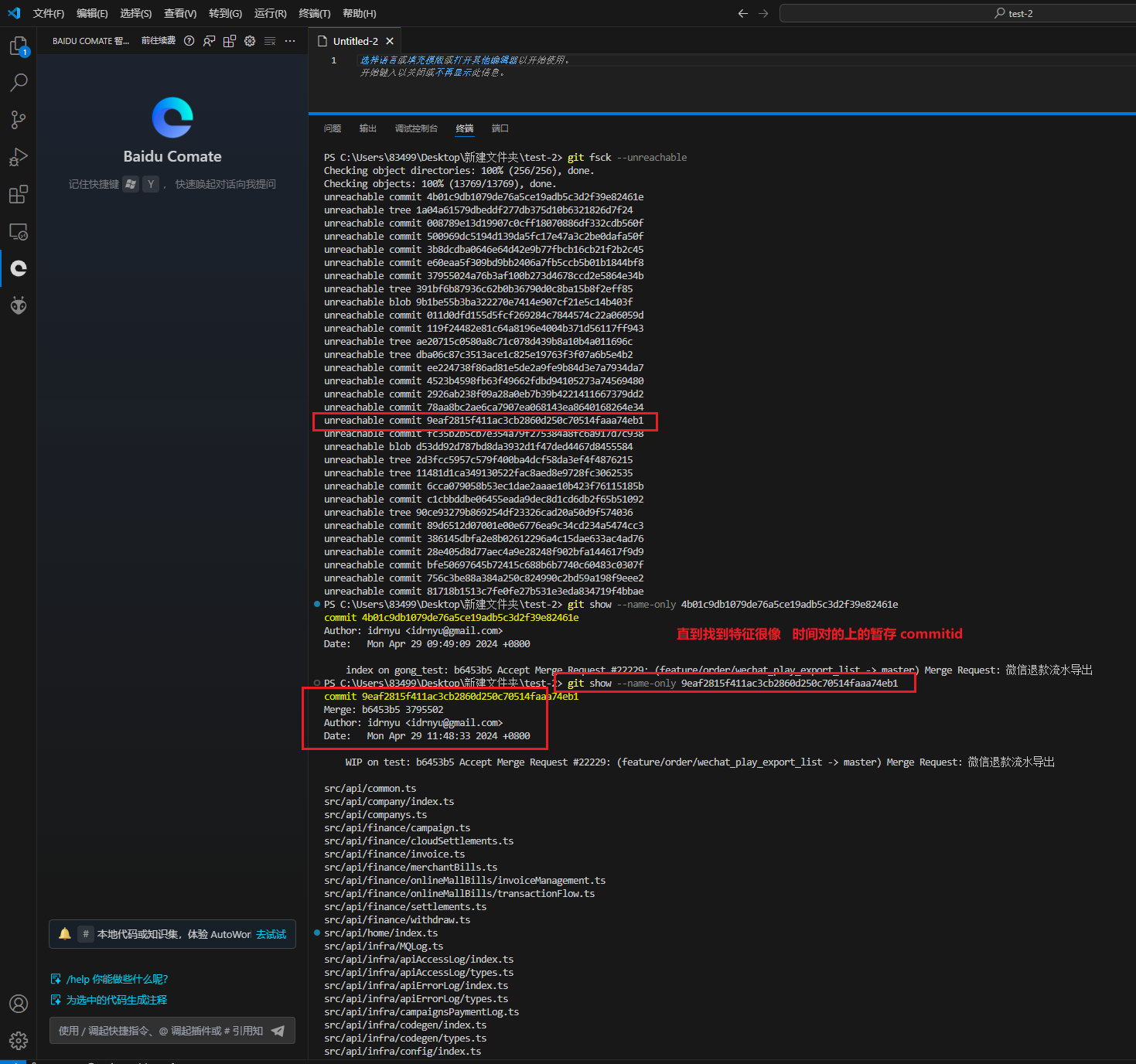Click the 选择语言 link in the editor hint

[x=380, y=60]
